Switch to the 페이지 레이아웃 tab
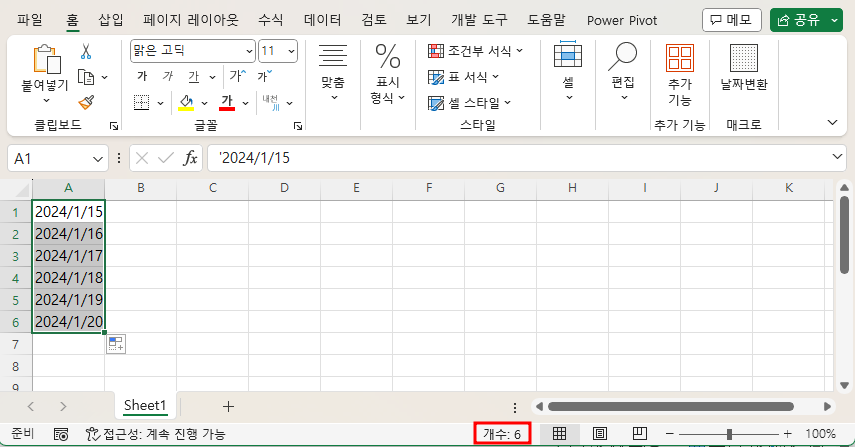The width and height of the screenshot is (855, 447). click(191, 20)
